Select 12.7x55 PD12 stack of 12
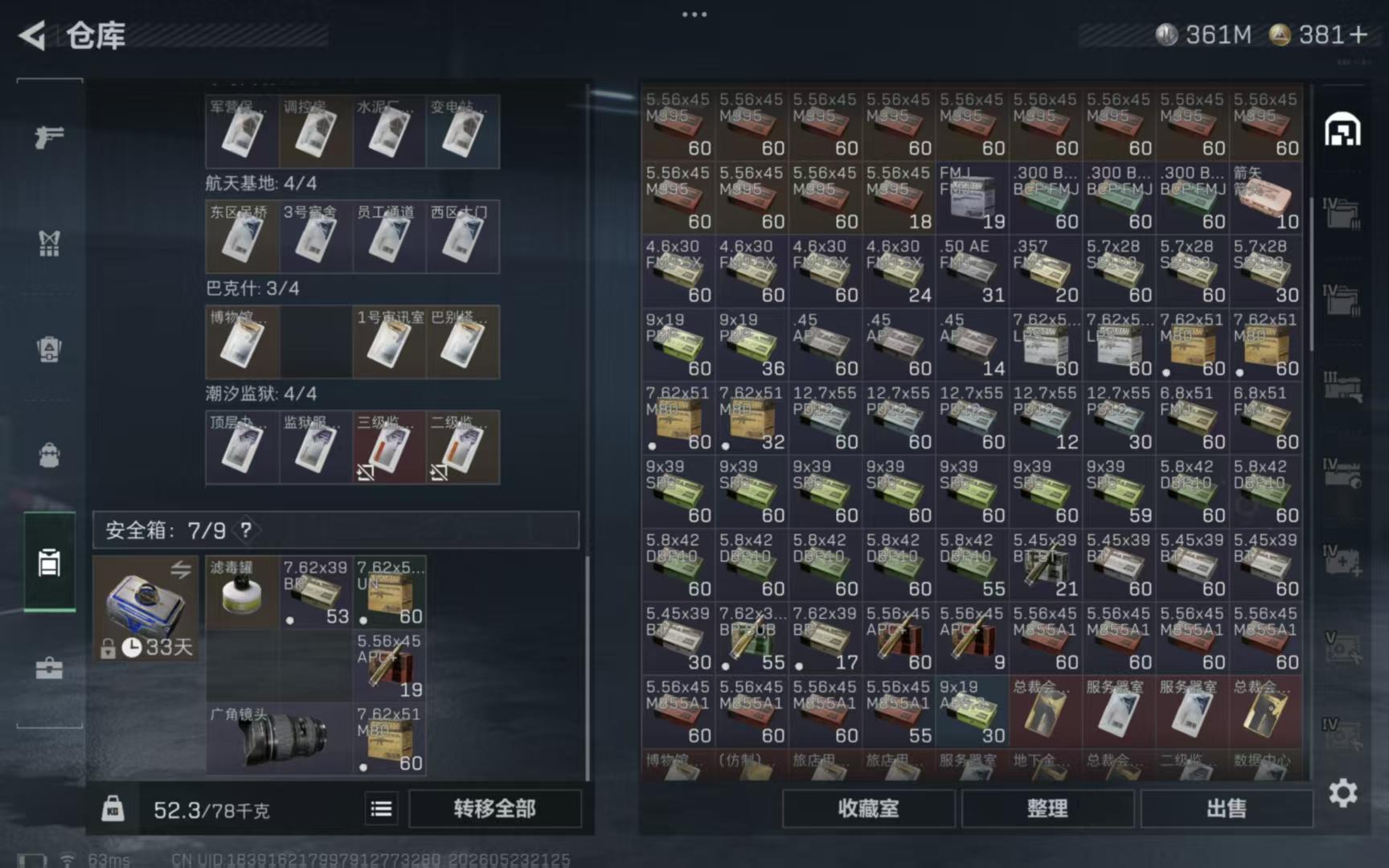The image size is (1389, 868). (1045, 418)
